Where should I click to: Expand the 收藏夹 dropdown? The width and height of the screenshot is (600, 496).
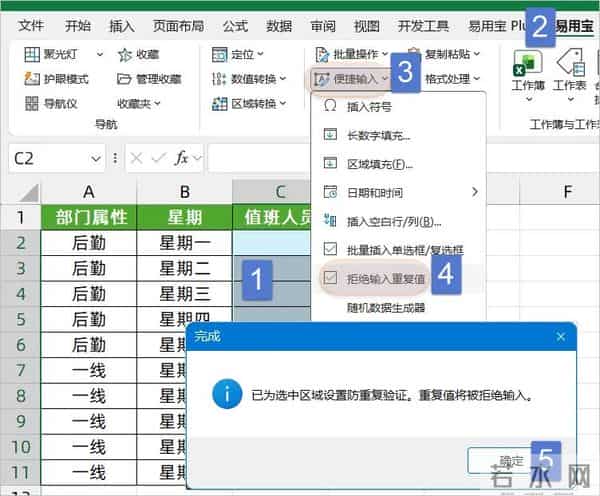pyautogui.click(x=139, y=103)
